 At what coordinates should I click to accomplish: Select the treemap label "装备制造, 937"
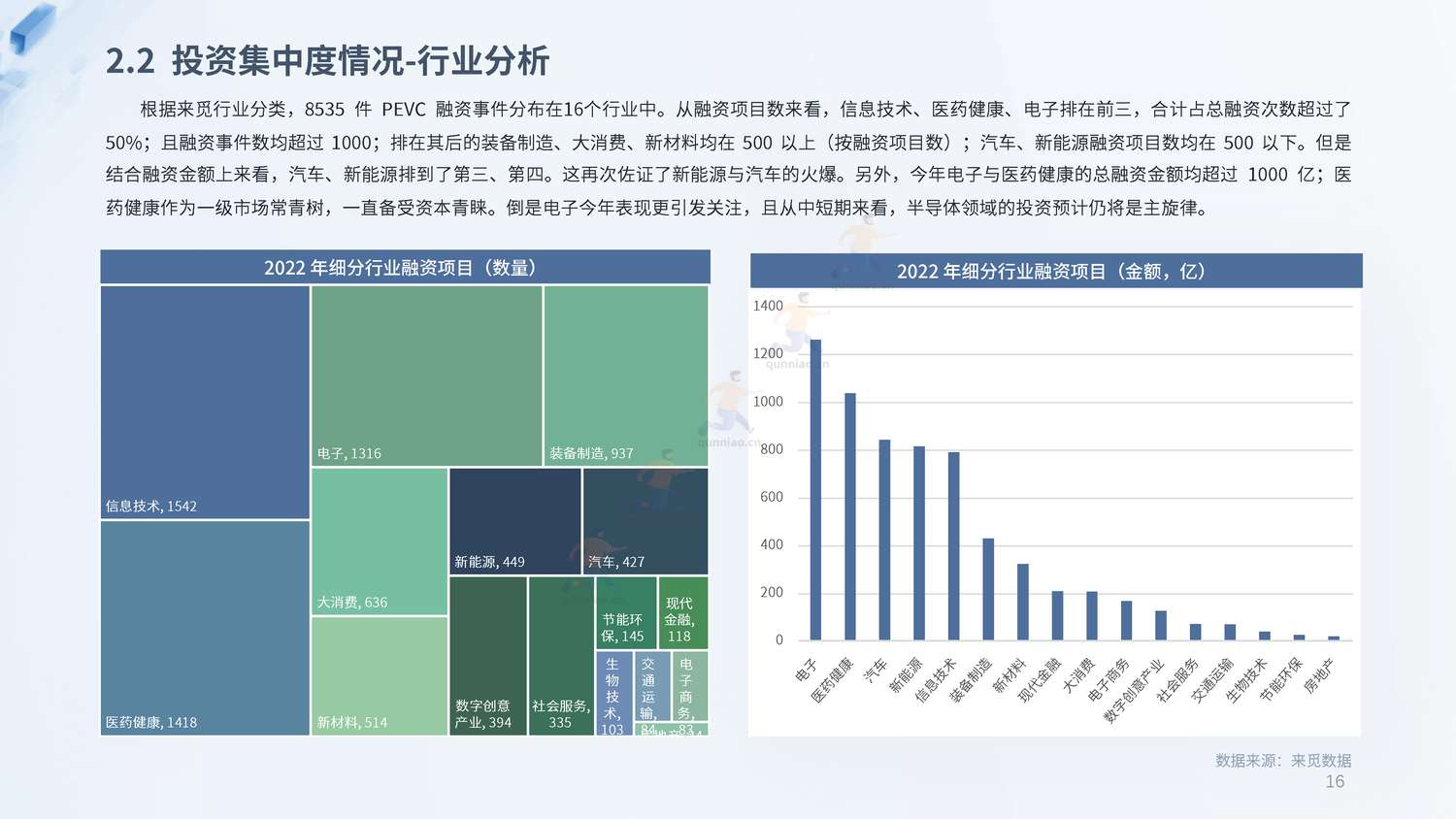tap(591, 453)
